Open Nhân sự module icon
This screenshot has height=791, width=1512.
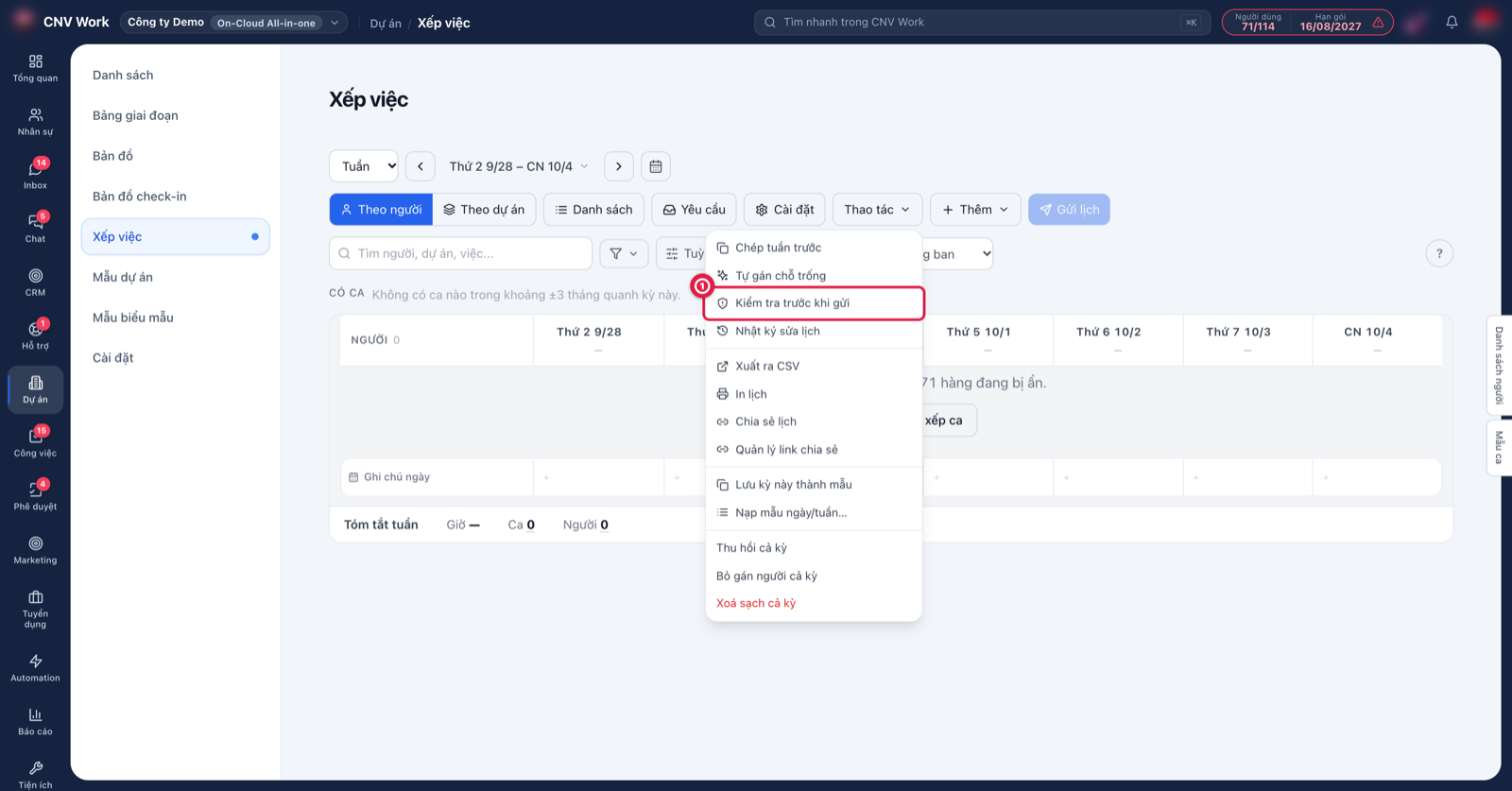tap(35, 122)
